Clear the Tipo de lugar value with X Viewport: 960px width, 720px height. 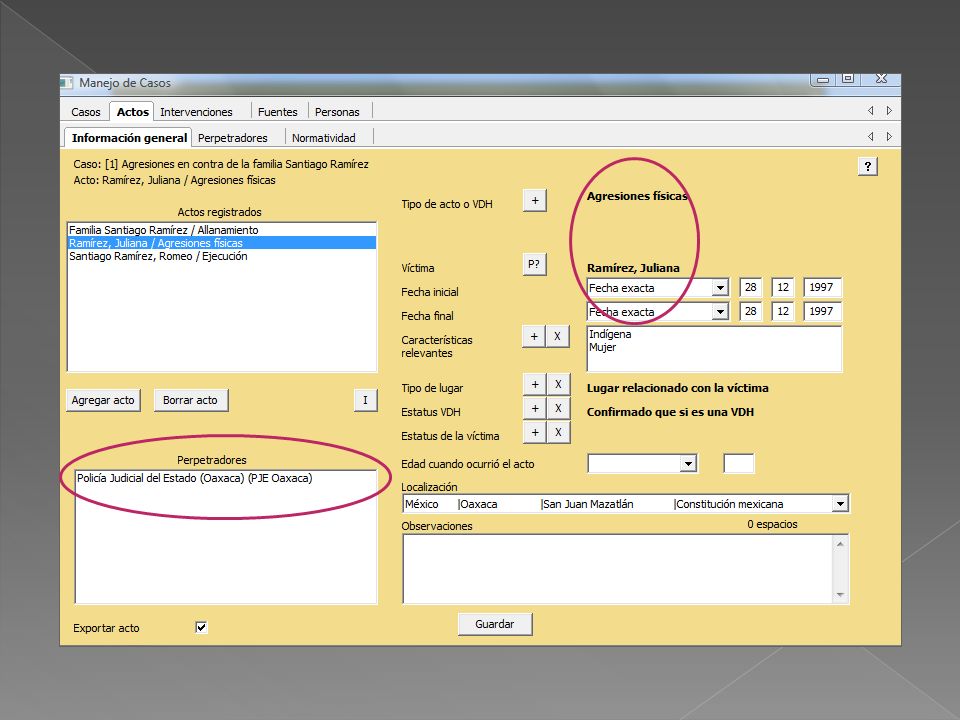tap(558, 384)
